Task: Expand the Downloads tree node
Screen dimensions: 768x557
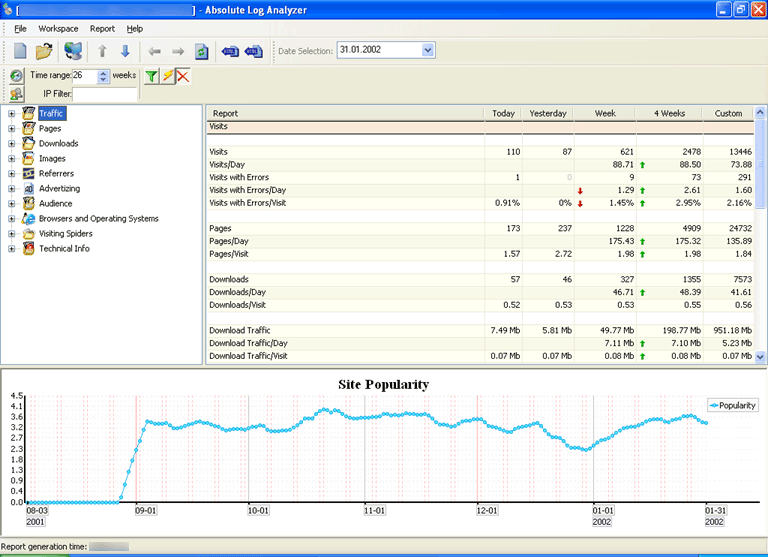Action: coord(11,144)
